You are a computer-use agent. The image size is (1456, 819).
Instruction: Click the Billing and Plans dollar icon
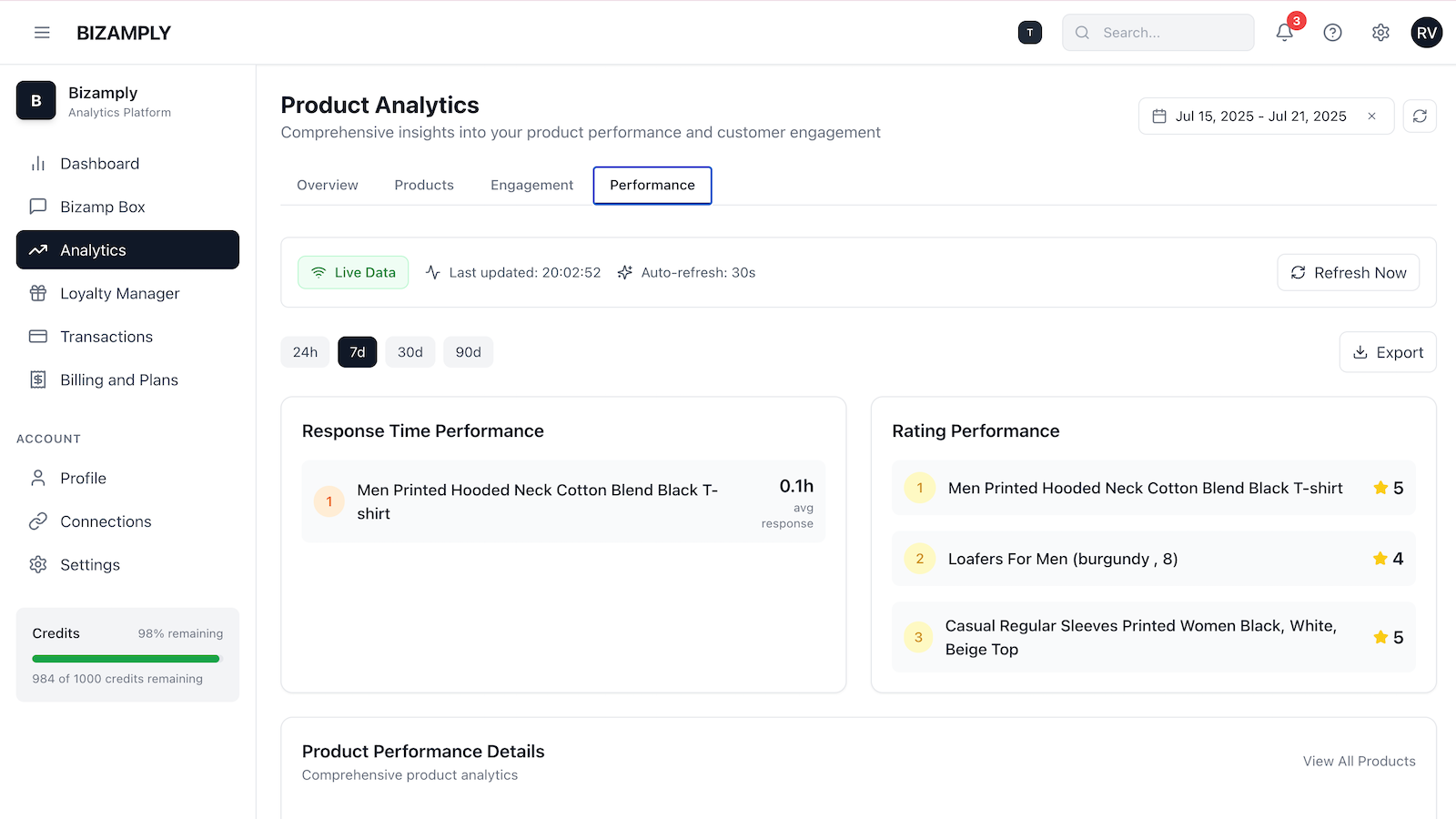pos(38,379)
